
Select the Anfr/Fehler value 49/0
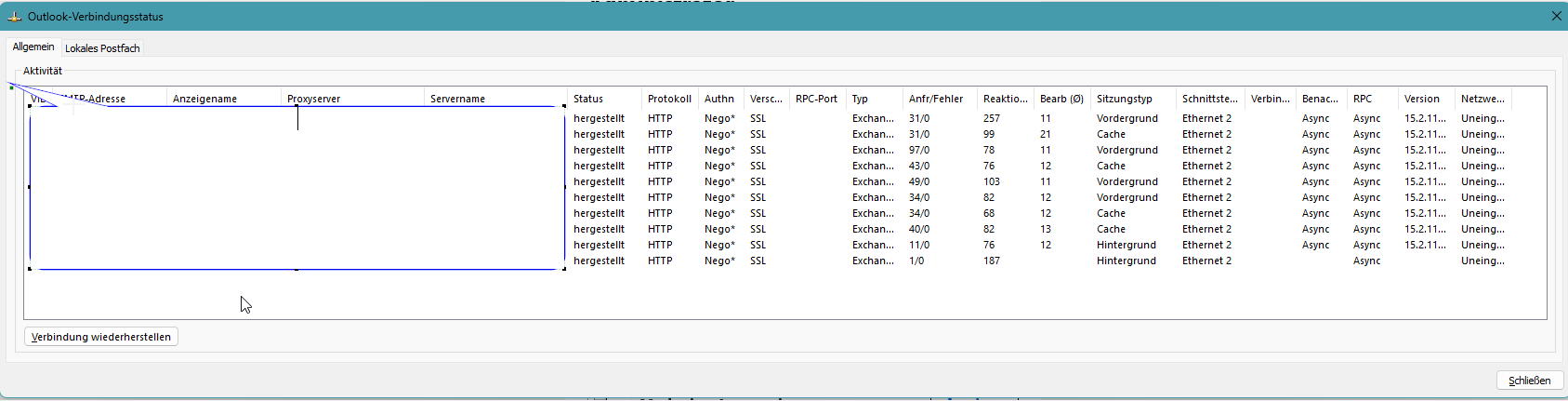(919, 181)
